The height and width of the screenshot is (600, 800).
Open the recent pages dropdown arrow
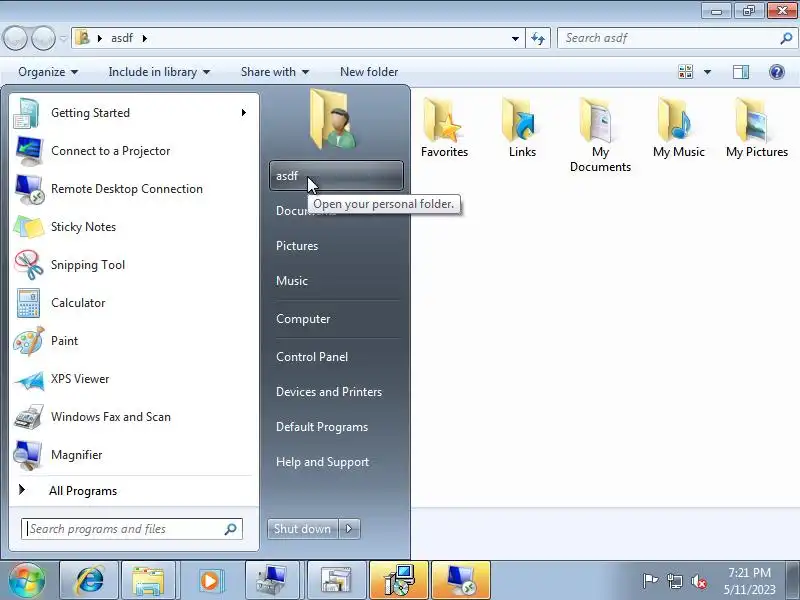click(x=63, y=38)
